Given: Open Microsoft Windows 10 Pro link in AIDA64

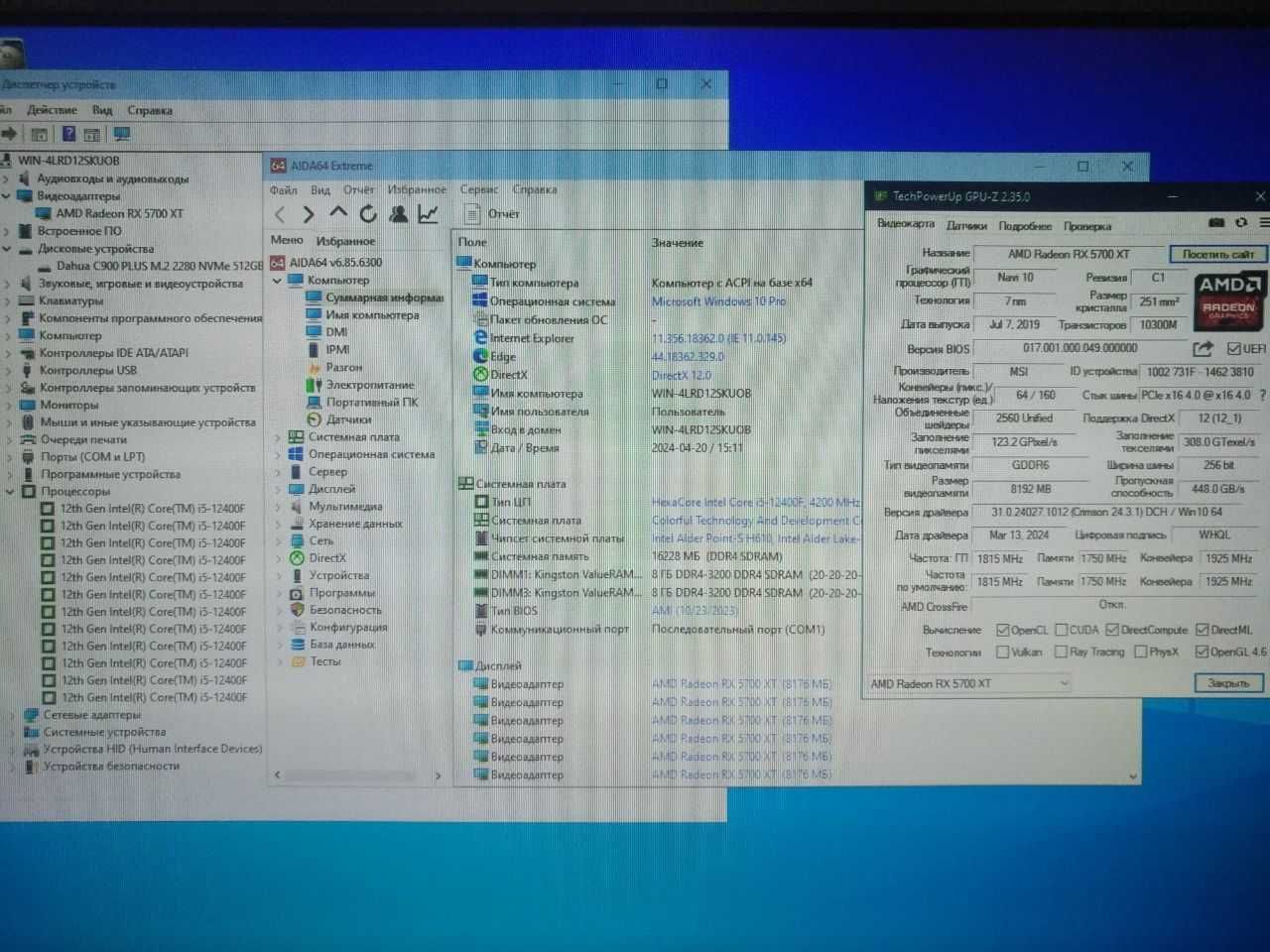Looking at the screenshot, I should (x=718, y=301).
